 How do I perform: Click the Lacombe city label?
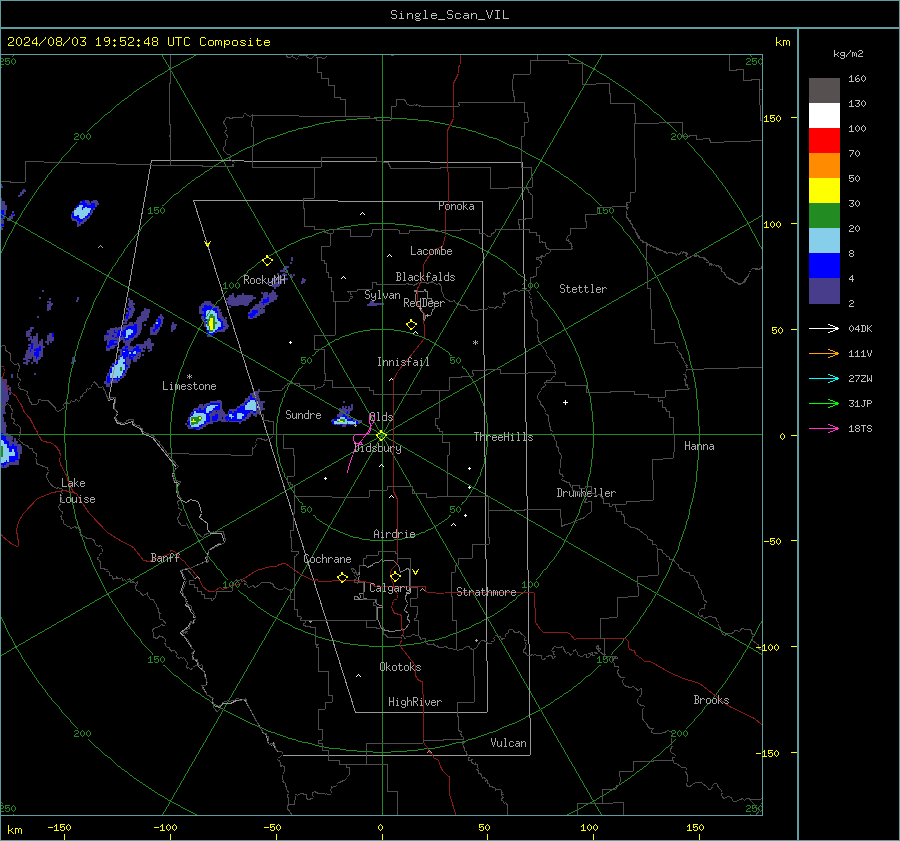pyautogui.click(x=431, y=251)
